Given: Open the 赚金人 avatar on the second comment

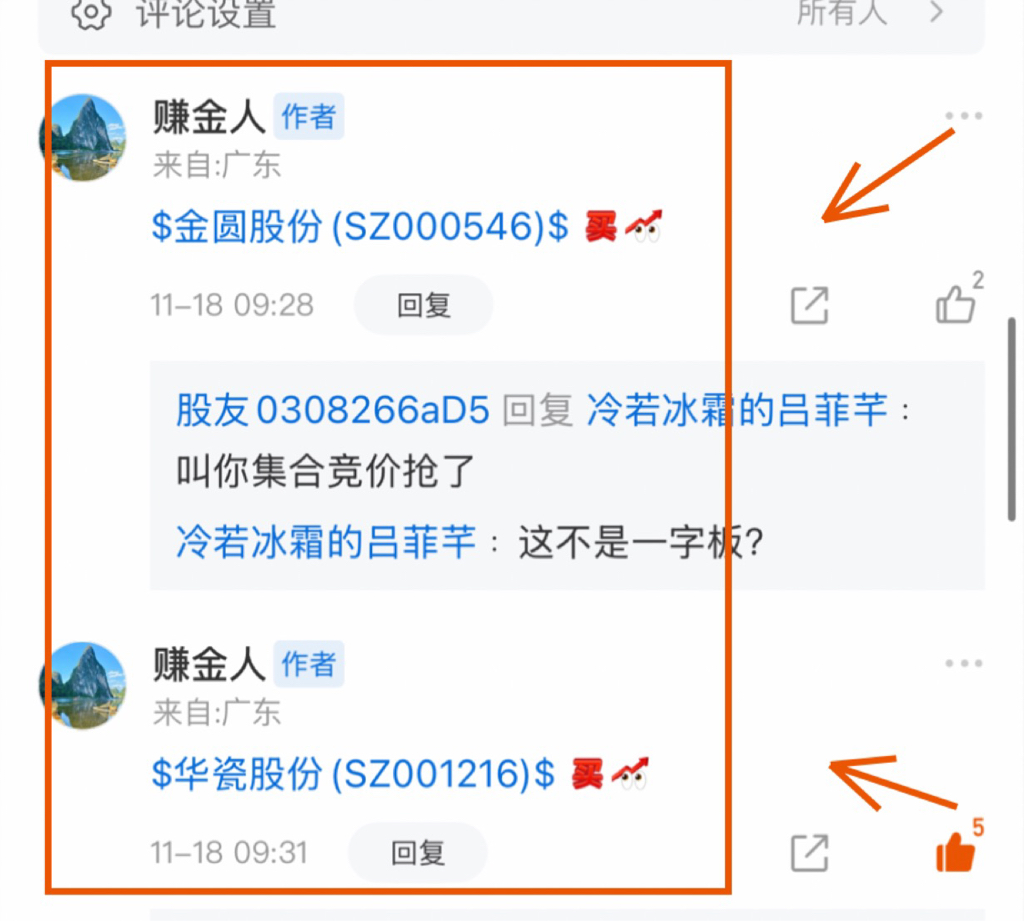Looking at the screenshot, I should pos(84,685).
